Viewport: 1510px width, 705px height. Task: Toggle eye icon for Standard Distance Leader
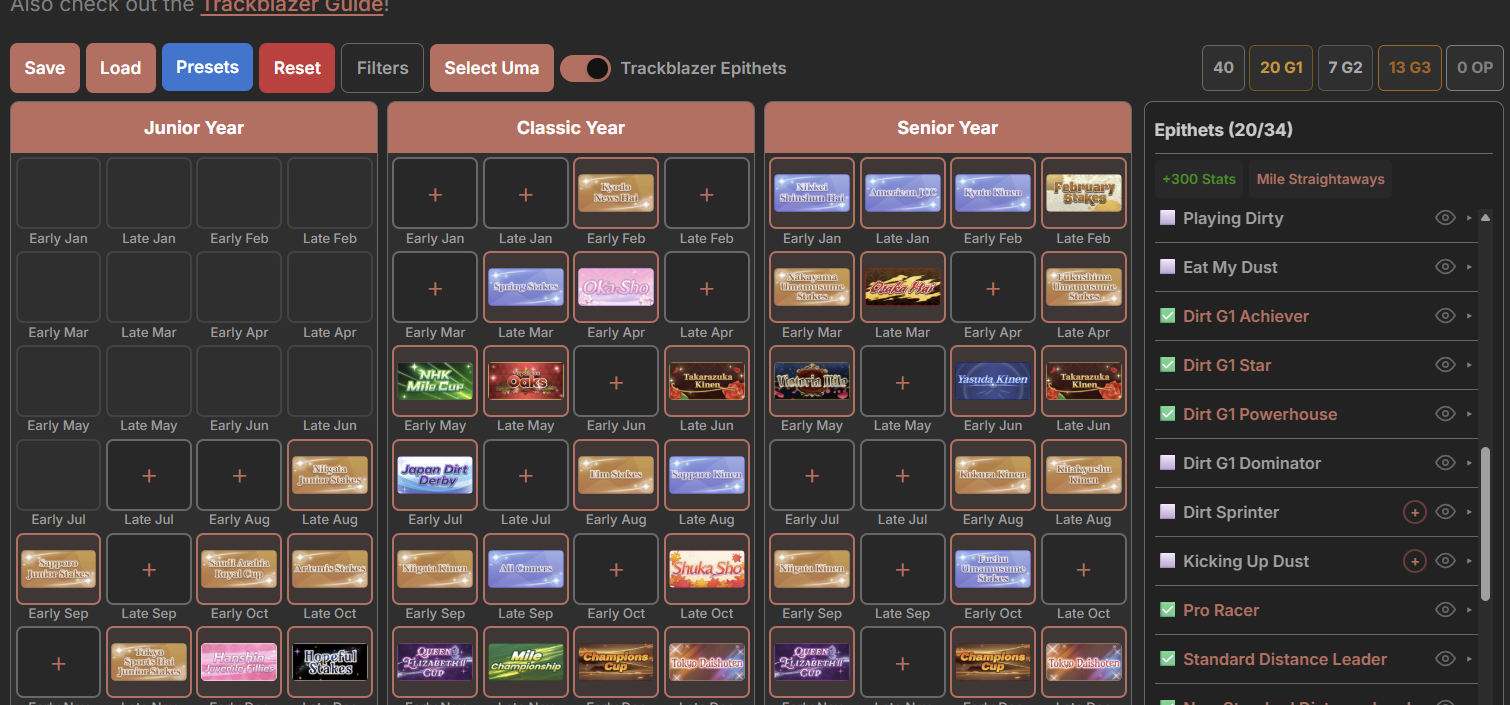(x=1444, y=659)
